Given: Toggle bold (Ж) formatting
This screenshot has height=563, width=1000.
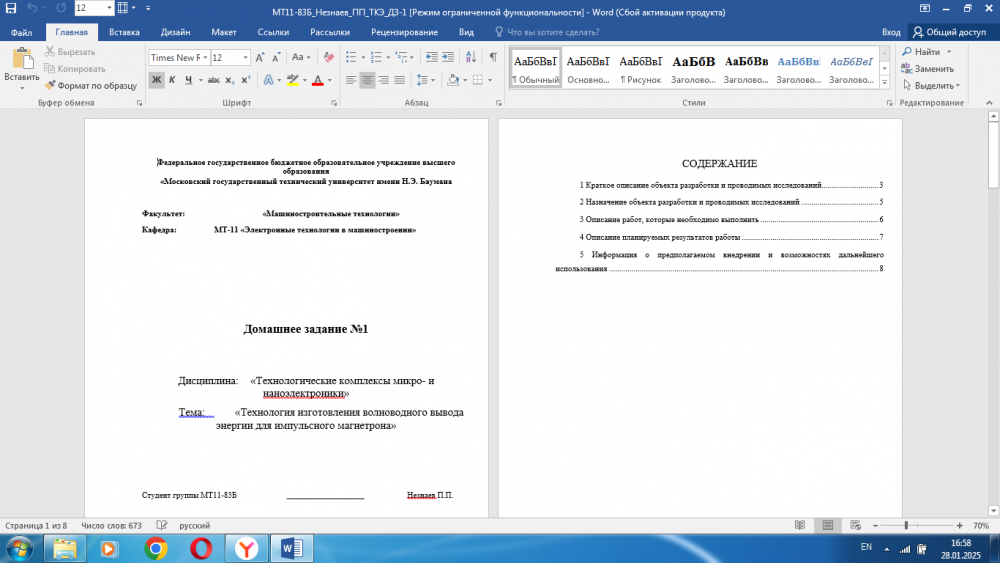Looking at the screenshot, I should pos(157,80).
